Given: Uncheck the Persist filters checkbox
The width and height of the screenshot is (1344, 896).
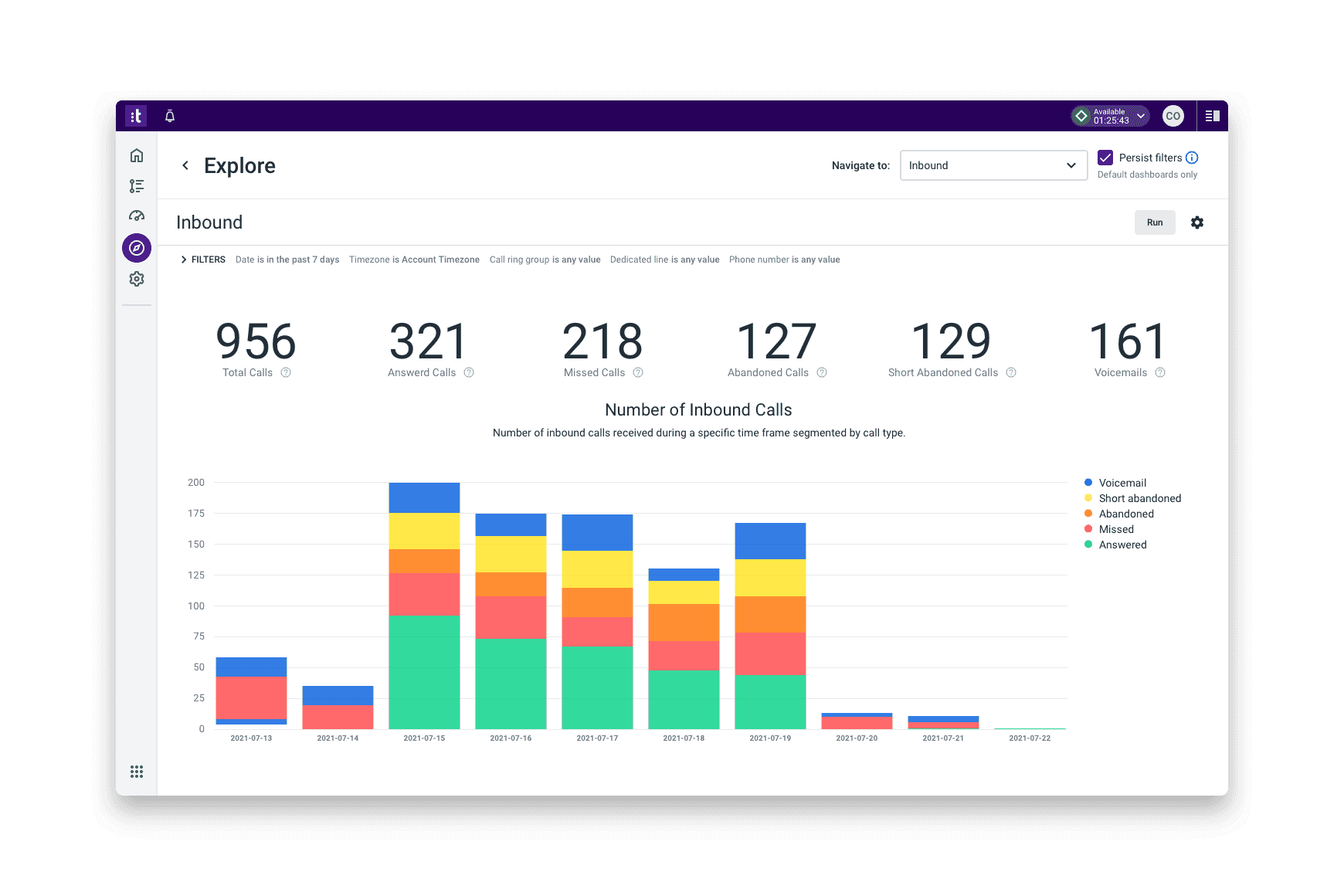Looking at the screenshot, I should [x=1105, y=158].
